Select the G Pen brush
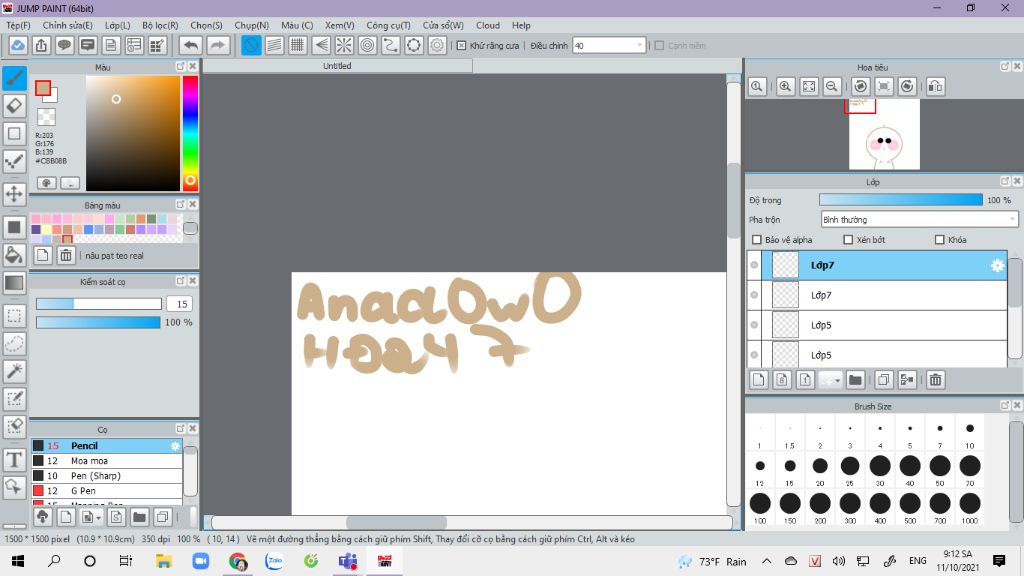The image size is (1024, 576). 107,490
